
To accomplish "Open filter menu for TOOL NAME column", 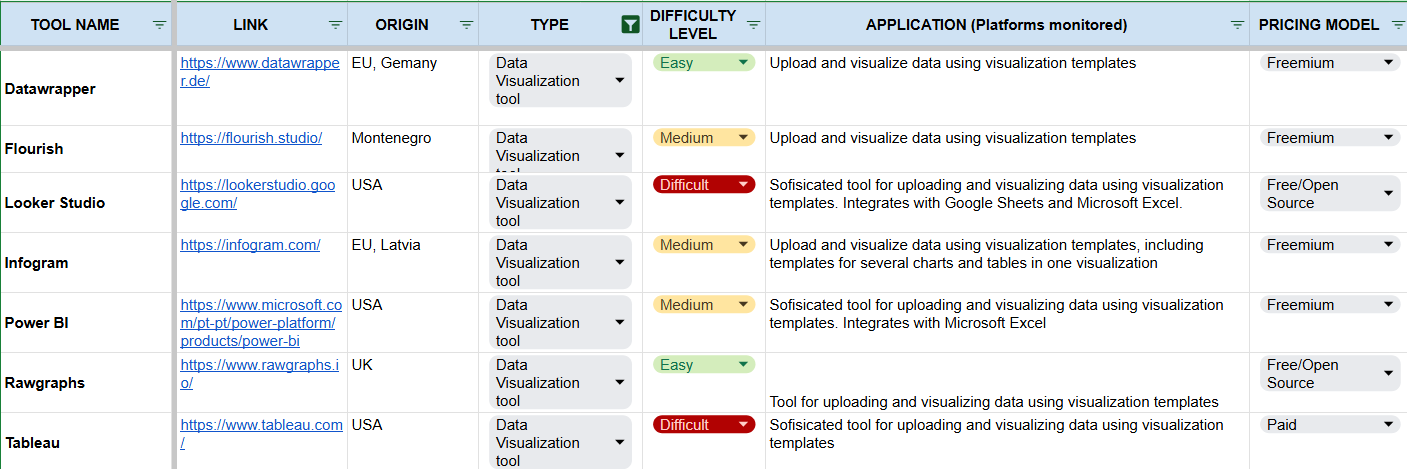I will 159,25.
